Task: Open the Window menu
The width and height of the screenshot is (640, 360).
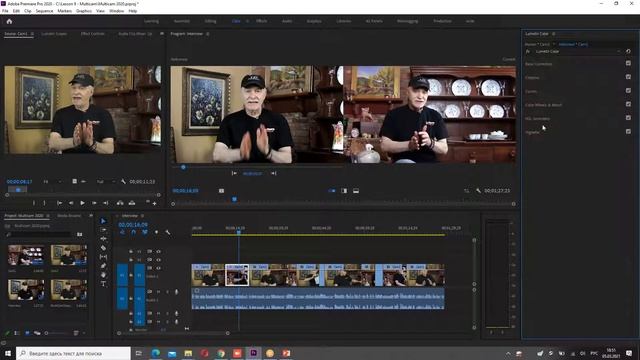Action: click(116, 11)
